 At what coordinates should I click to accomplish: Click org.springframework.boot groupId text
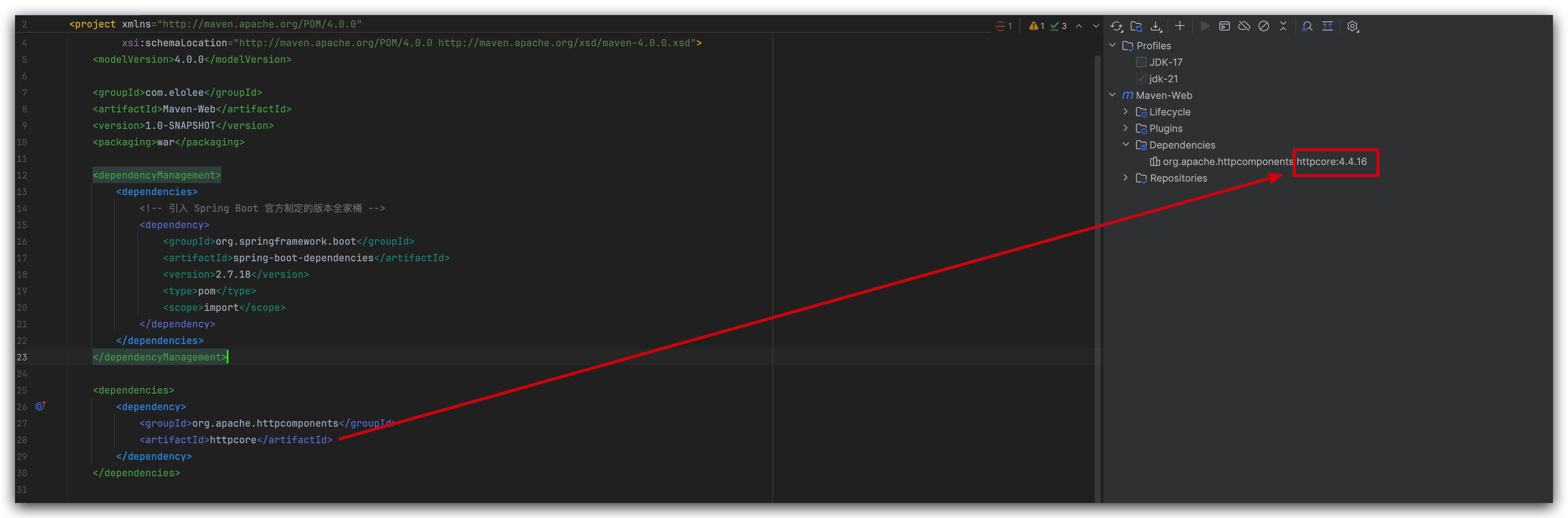click(x=286, y=241)
